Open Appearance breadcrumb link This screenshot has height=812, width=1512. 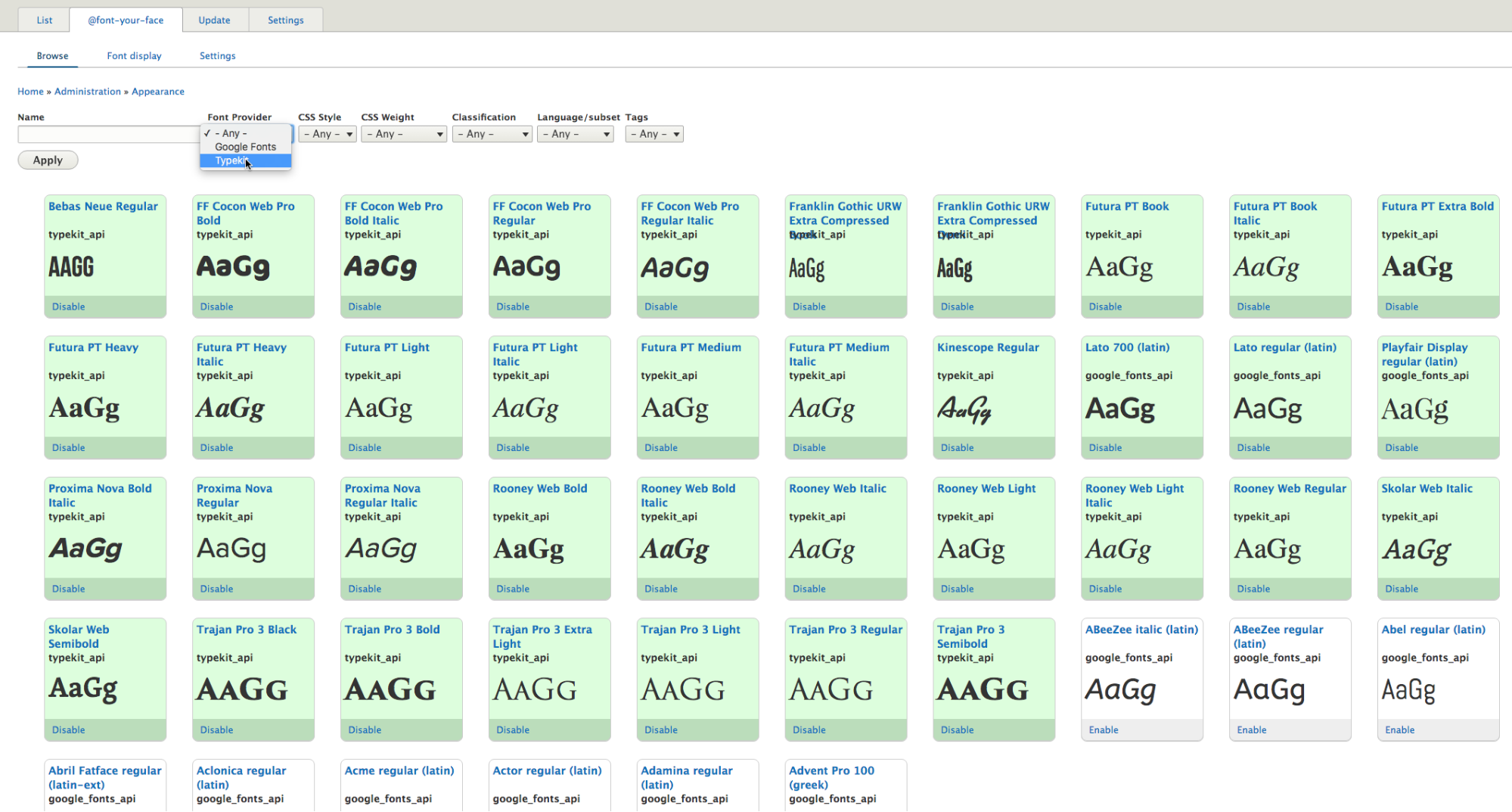(x=158, y=92)
